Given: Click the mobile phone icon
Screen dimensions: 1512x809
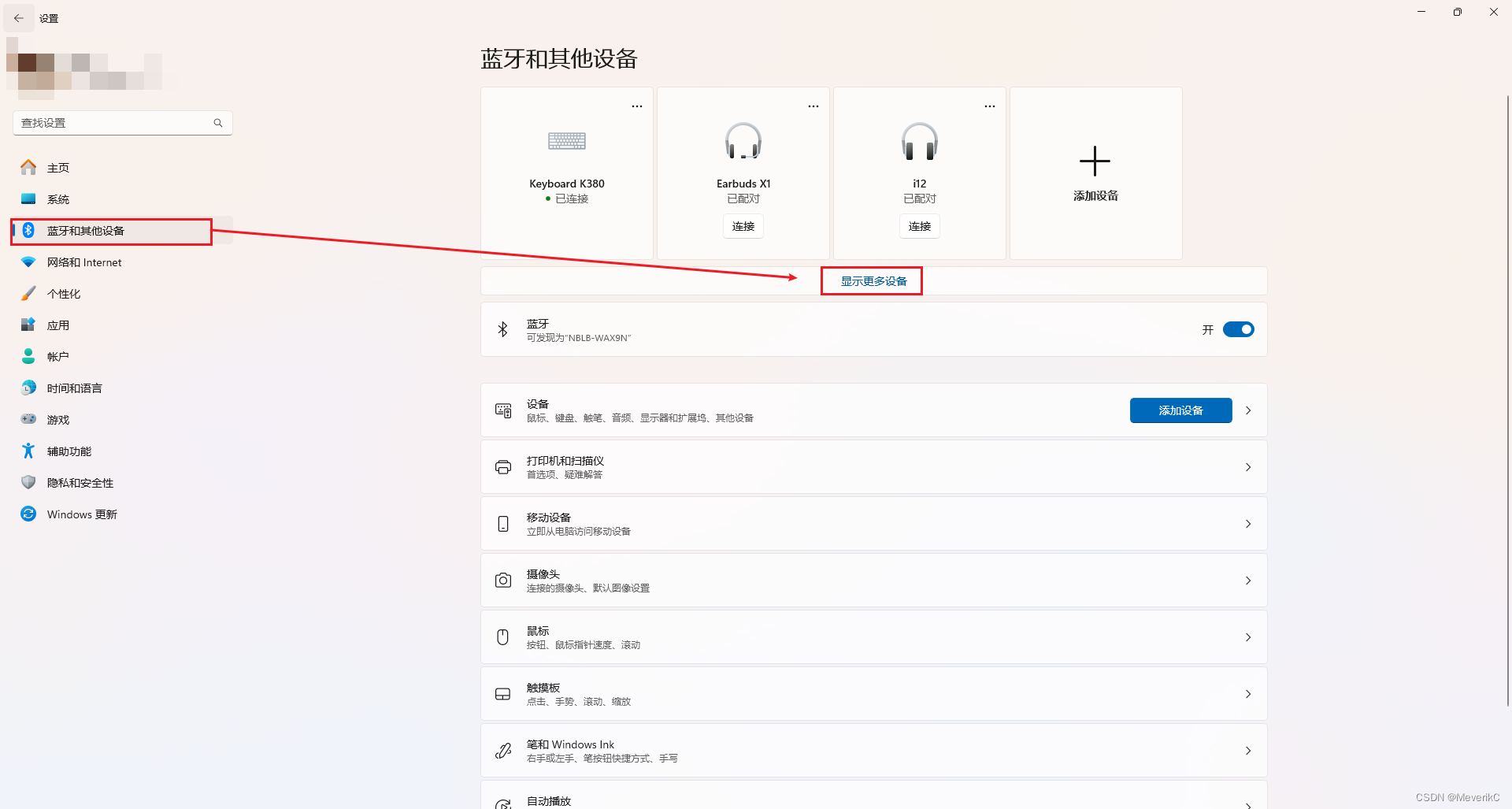Looking at the screenshot, I should point(503,524).
